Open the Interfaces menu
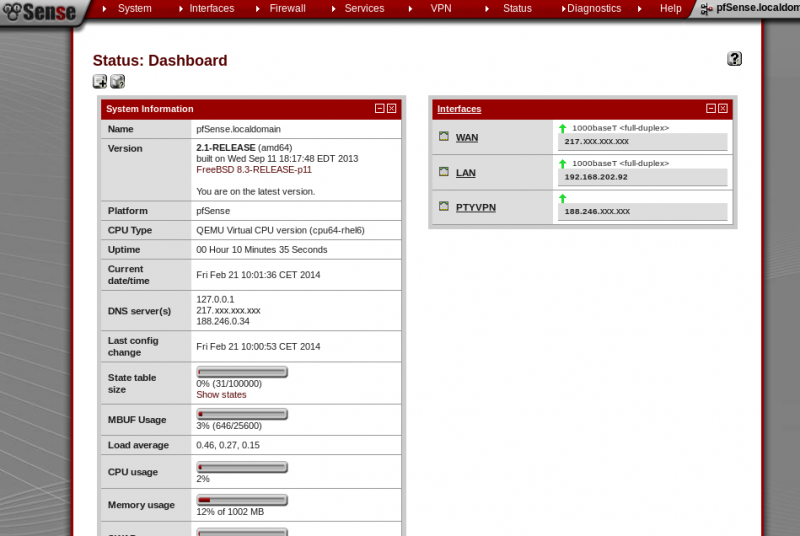Viewport: 800px width, 536px height. (x=212, y=8)
